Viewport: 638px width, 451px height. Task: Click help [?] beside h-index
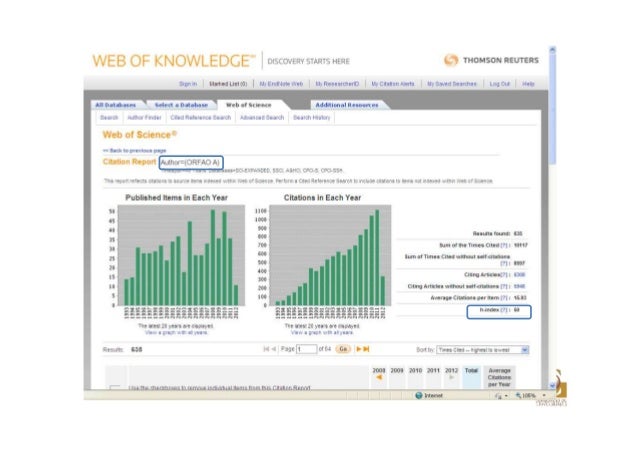504,310
